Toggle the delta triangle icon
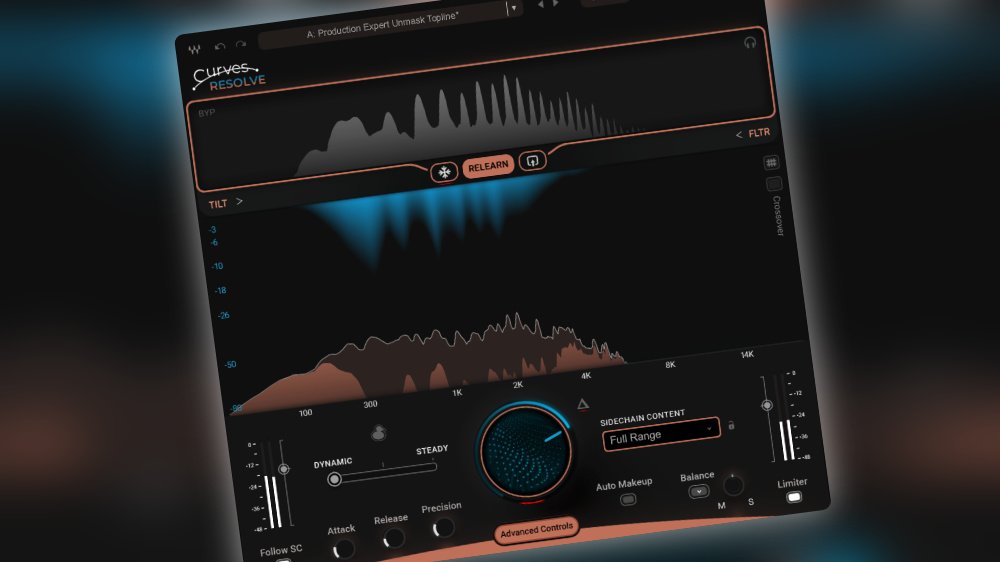 click(583, 404)
